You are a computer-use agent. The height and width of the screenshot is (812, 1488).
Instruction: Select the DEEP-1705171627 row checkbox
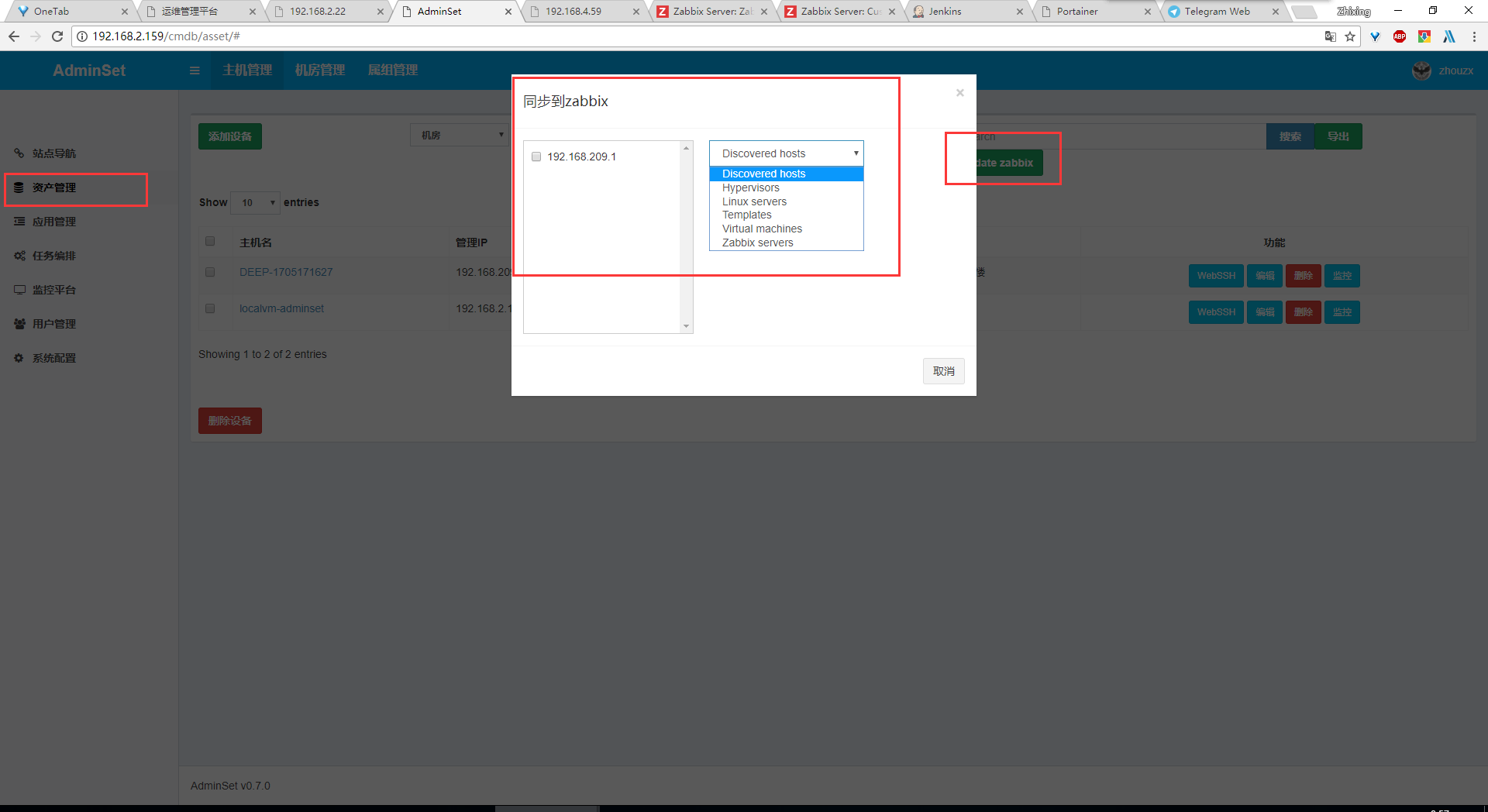[x=210, y=272]
